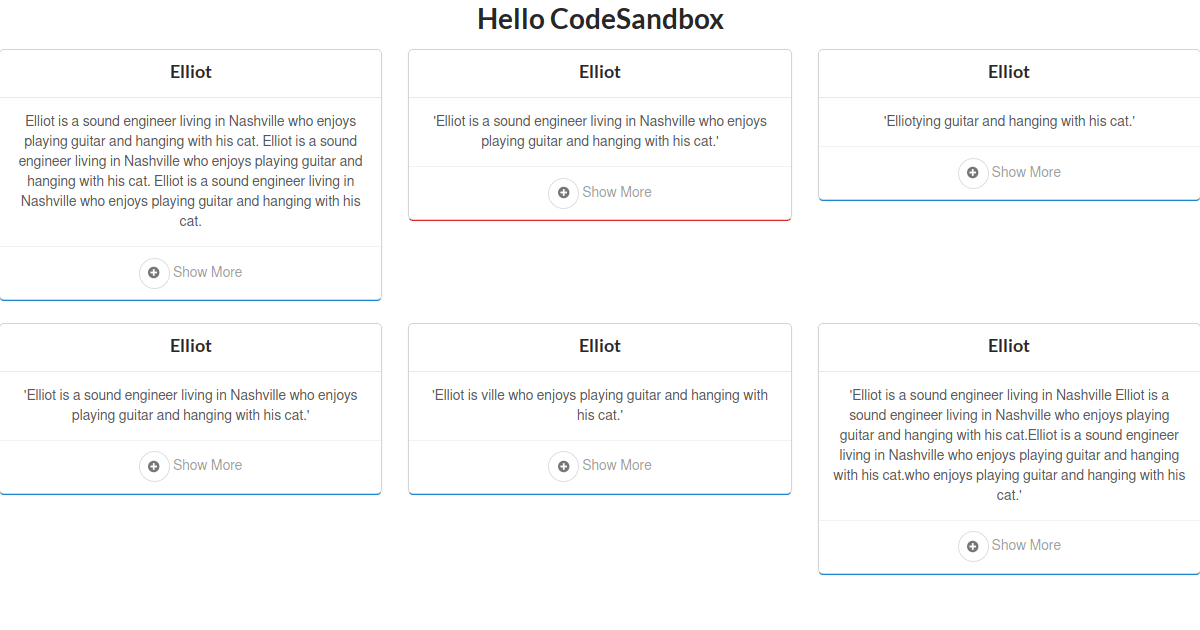Image resolution: width=1200 pixels, height=630 pixels.
Task: Click the quoted text in the bottom-right card
Action: click(1008, 444)
